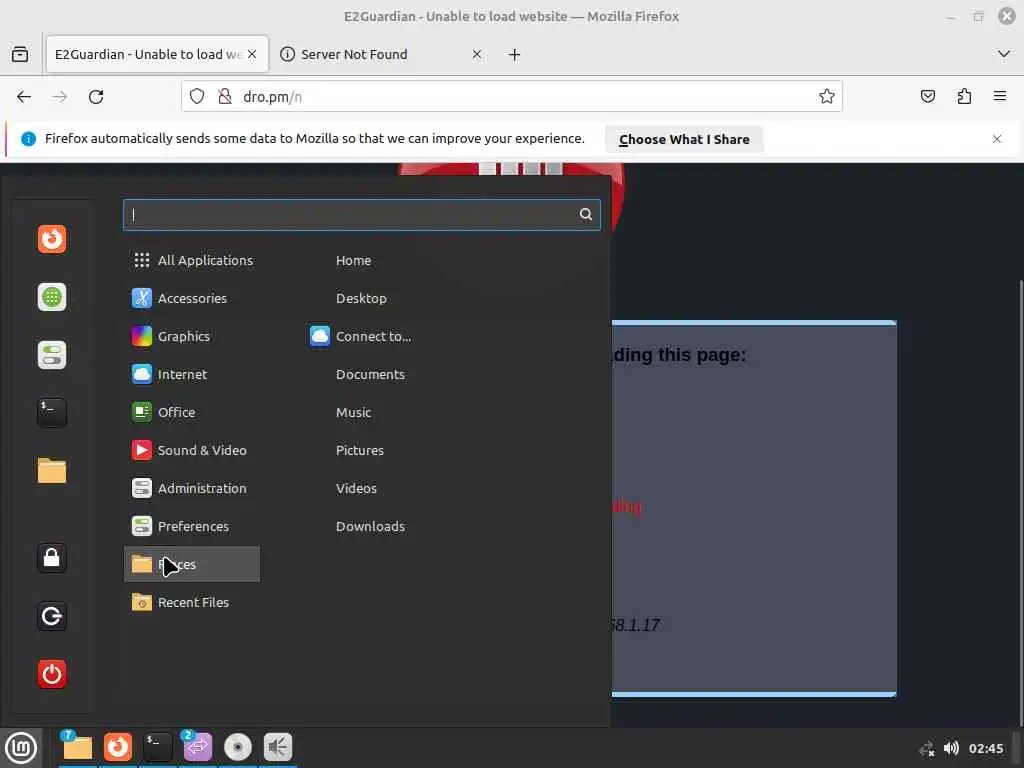This screenshot has width=1024, height=768.
Task: Go back using Firefox back arrow
Action: [24, 97]
